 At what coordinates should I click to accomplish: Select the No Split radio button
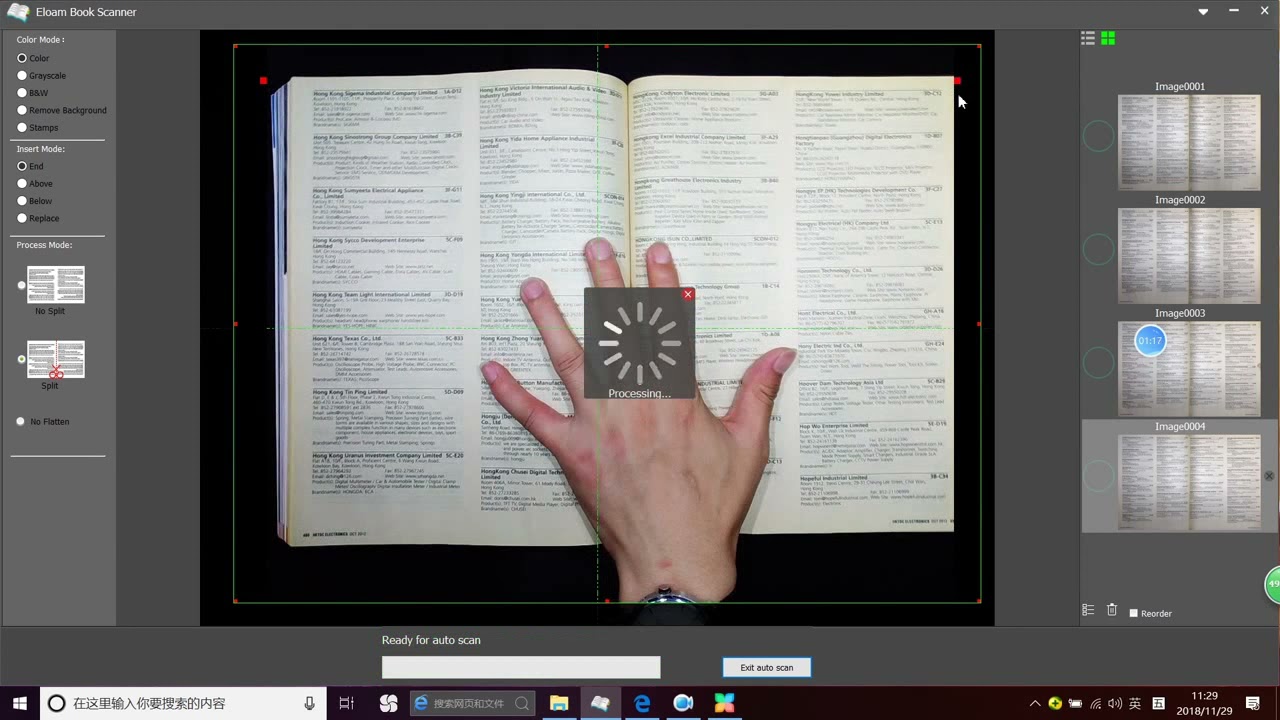pyautogui.click(x=22, y=285)
